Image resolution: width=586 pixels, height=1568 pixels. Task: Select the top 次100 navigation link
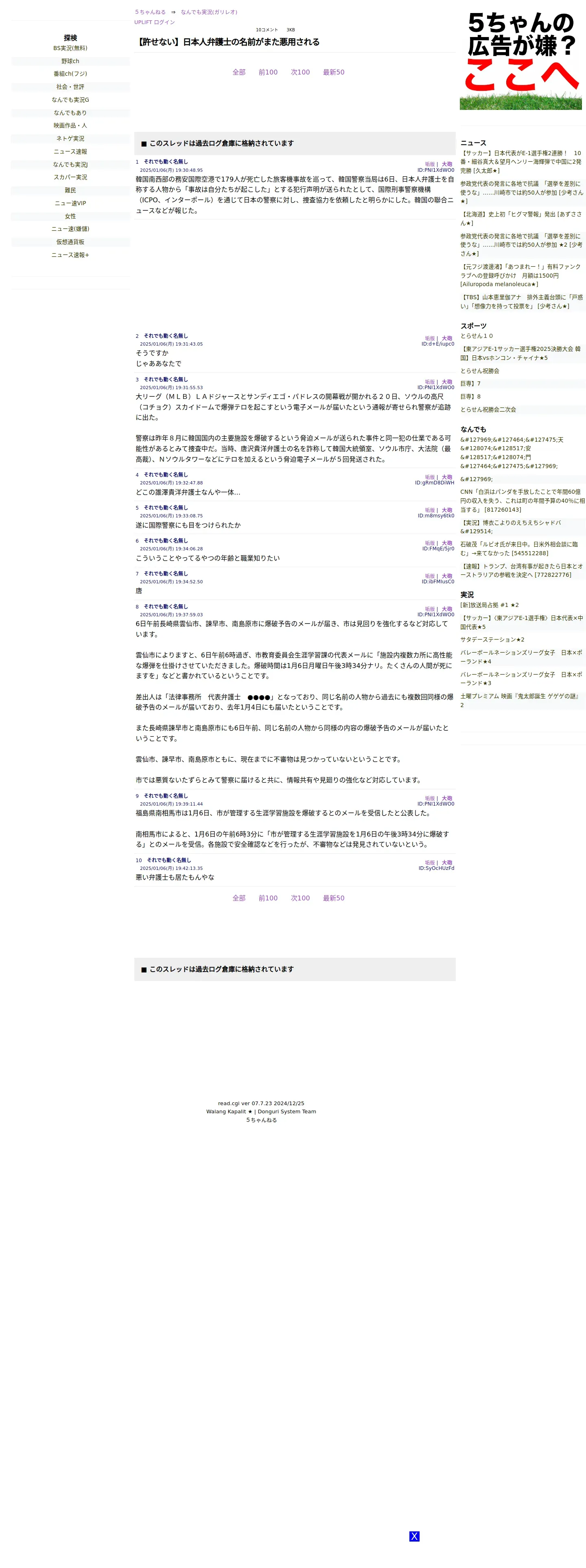(300, 72)
